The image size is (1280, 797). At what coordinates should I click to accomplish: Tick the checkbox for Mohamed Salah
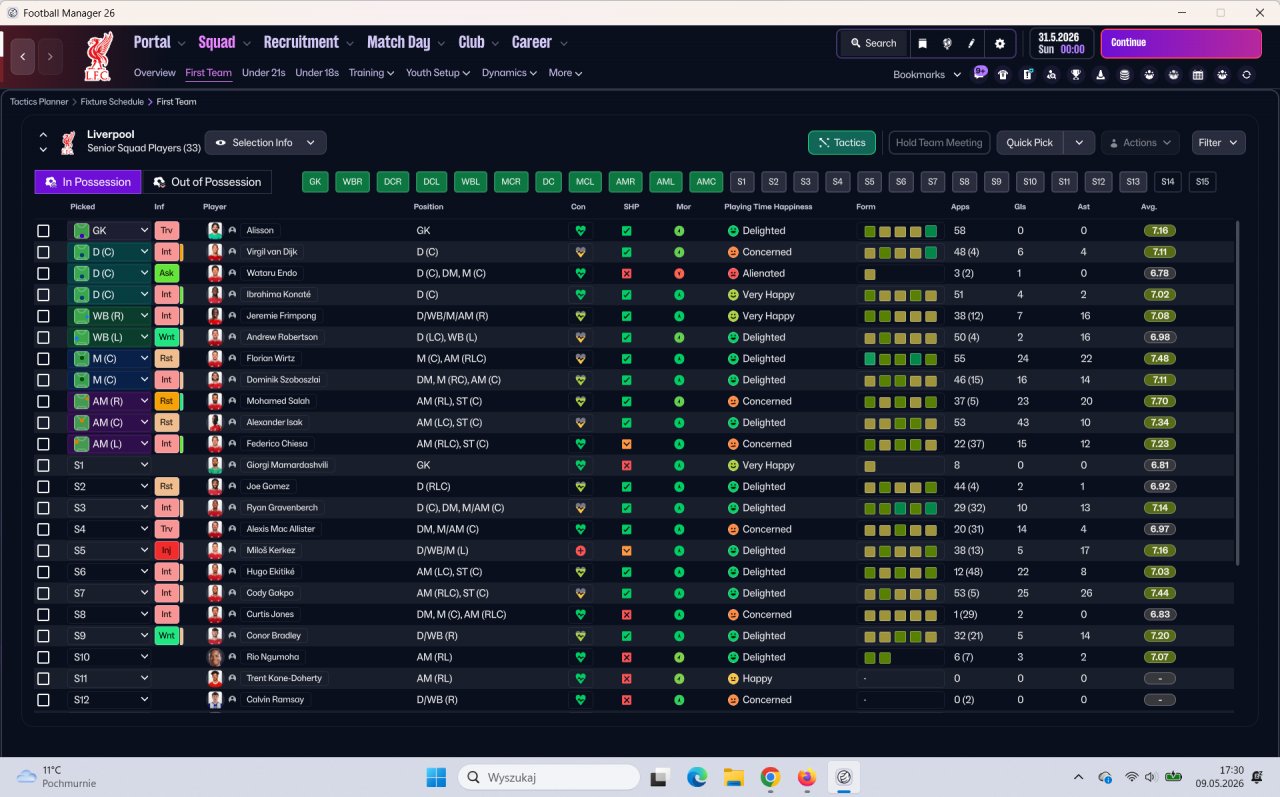(x=43, y=401)
